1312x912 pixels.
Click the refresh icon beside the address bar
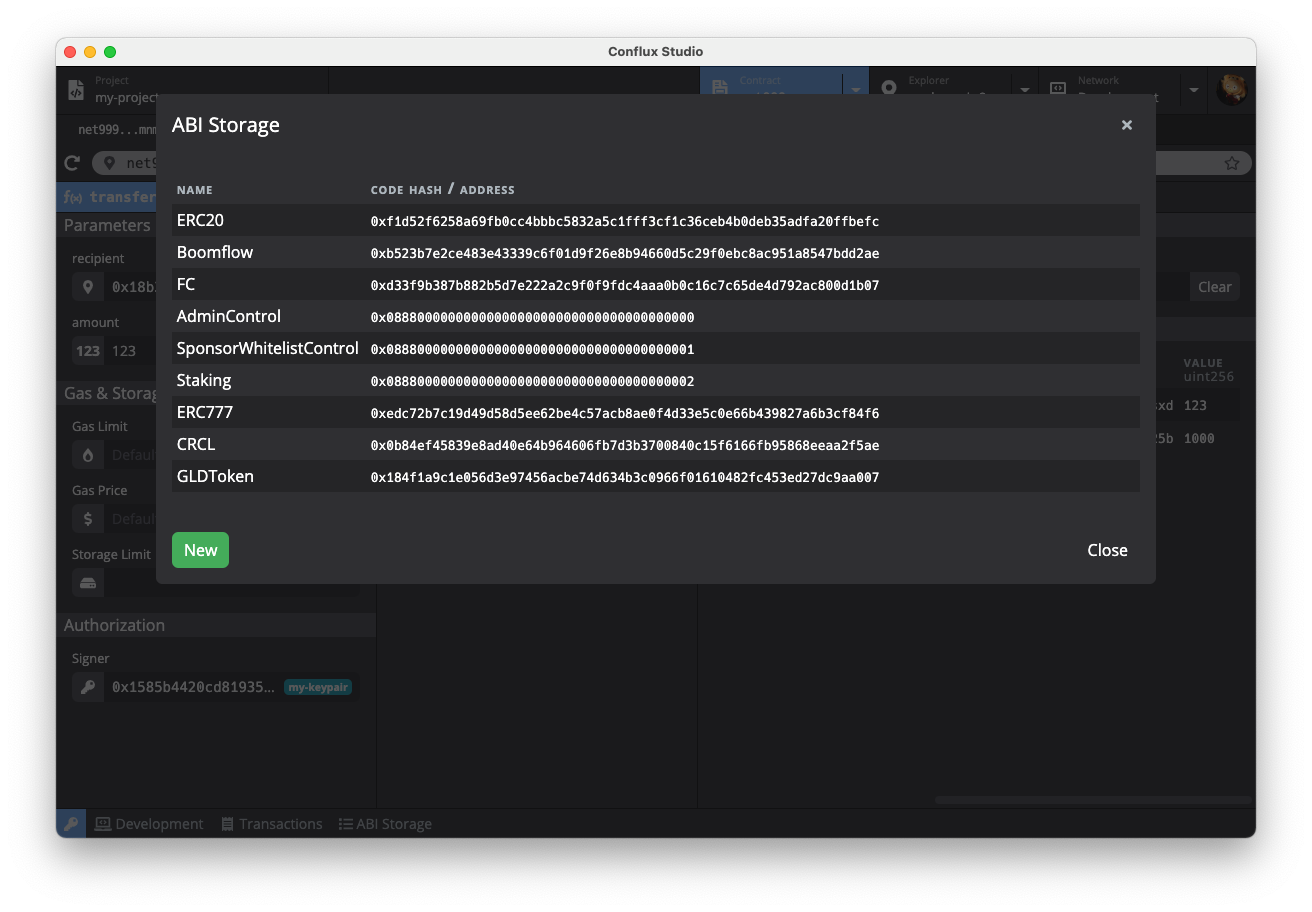coord(72,163)
